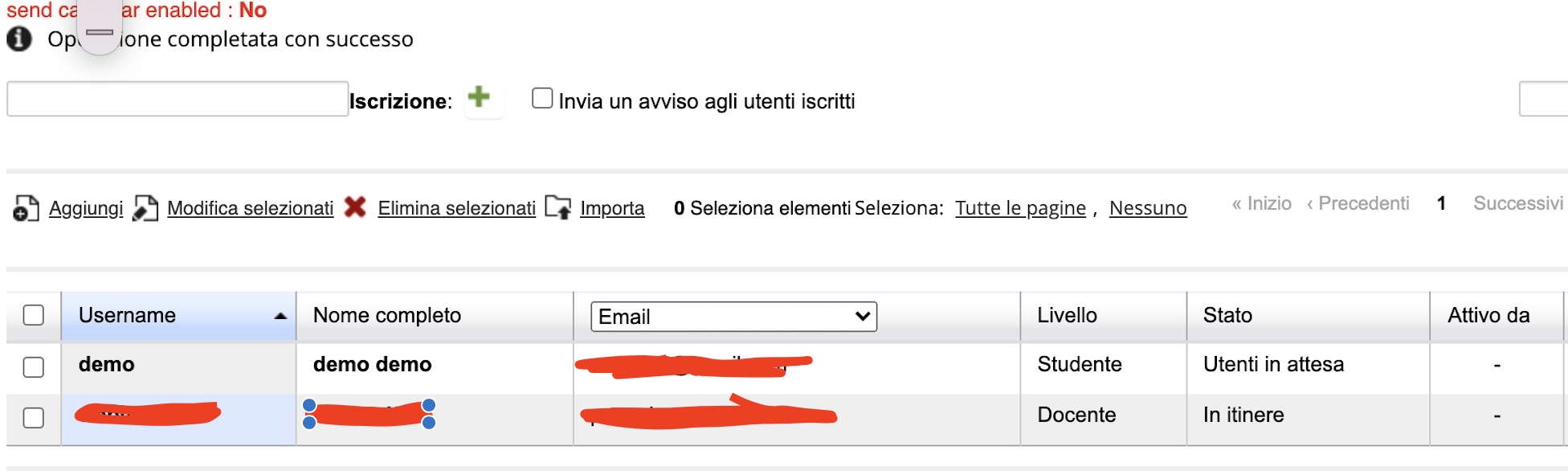Click the red X delete icon

[355, 207]
